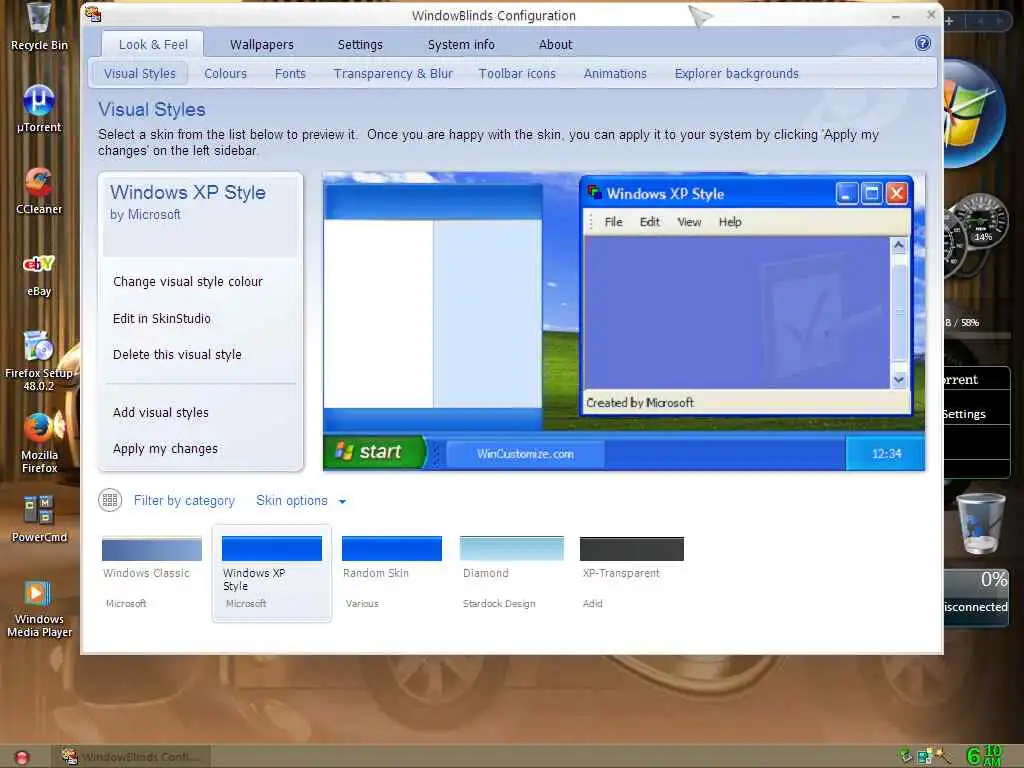1024x768 pixels.
Task: Switch to the Look & Feel tab
Action: [153, 44]
